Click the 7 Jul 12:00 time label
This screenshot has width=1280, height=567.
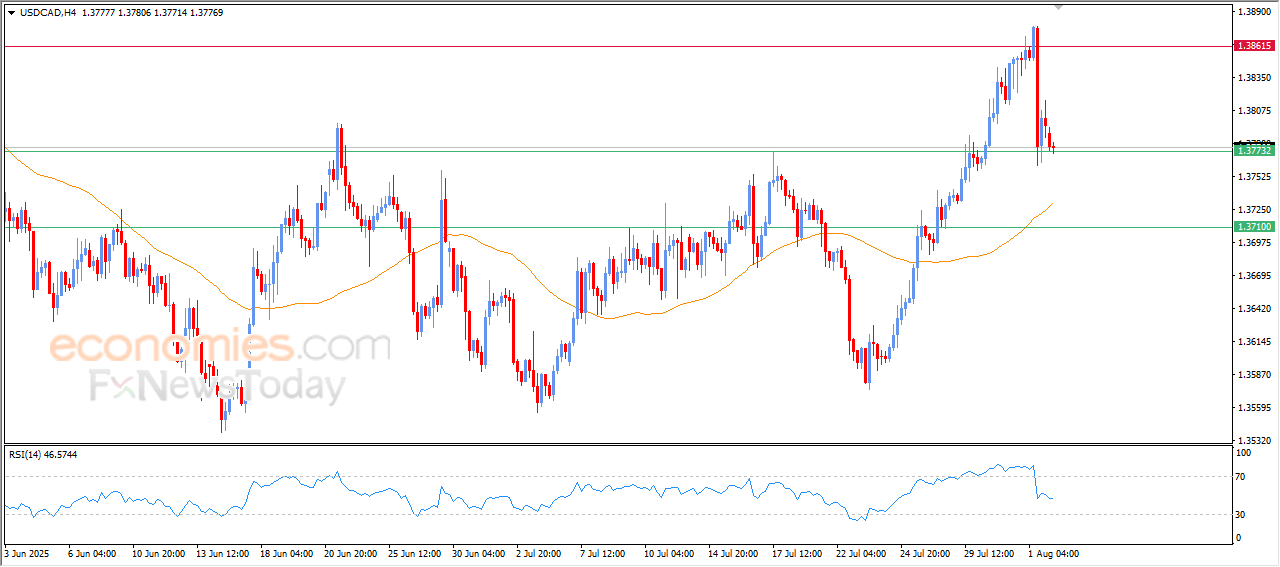pos(605,553)
